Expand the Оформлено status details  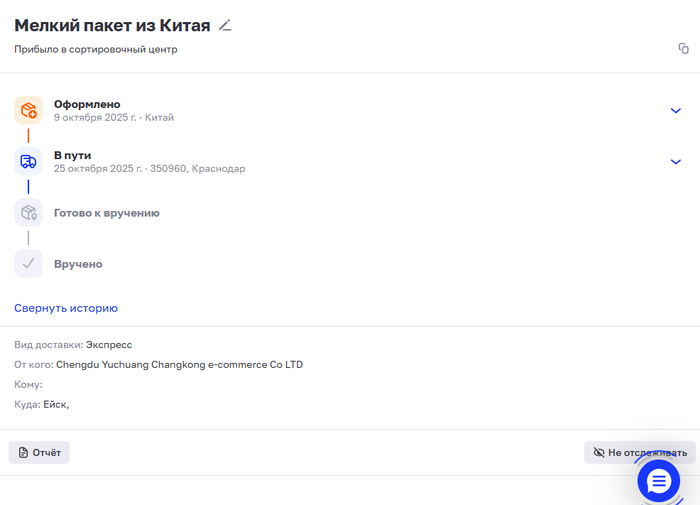(x=675, y=111)
